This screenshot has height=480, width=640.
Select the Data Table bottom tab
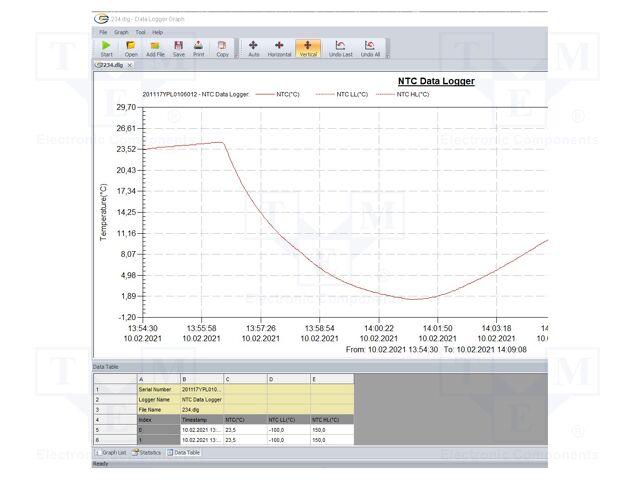click(185, 452)
